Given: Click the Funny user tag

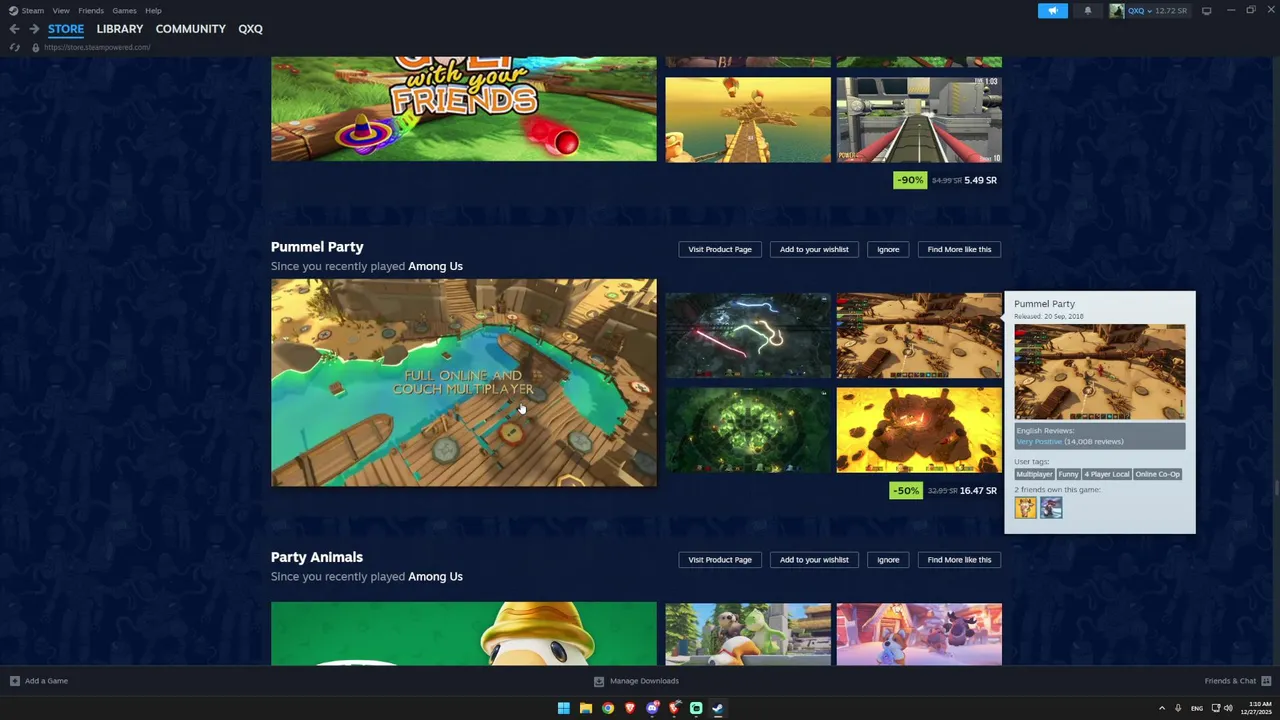Looking at the screenshot, I should click(x=1068, y=474).
